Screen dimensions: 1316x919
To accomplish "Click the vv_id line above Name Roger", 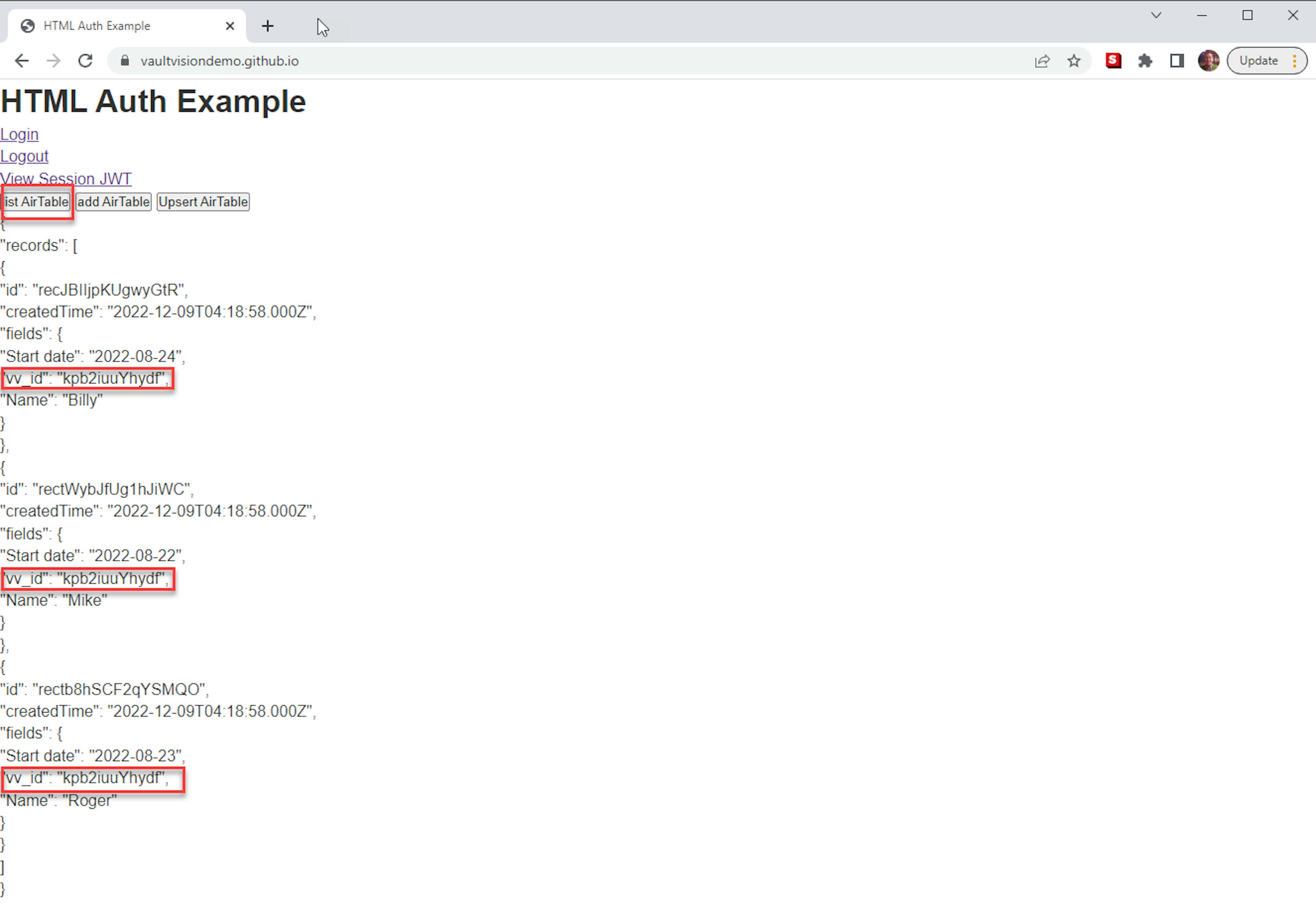I will pos(86,778).
